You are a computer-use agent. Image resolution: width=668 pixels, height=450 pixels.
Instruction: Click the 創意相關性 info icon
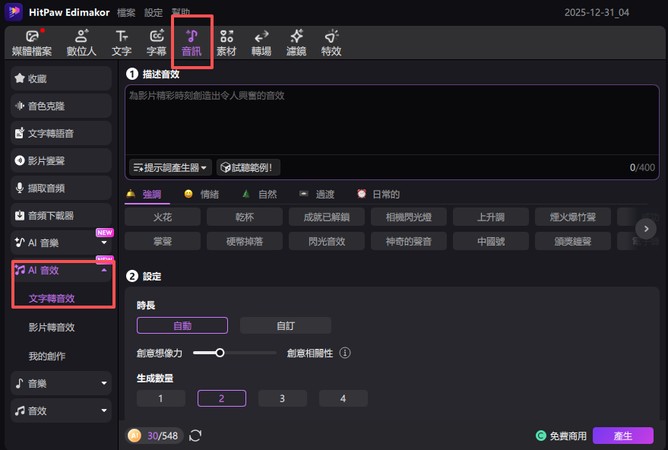pyautogui.click(x=345, y=353)
